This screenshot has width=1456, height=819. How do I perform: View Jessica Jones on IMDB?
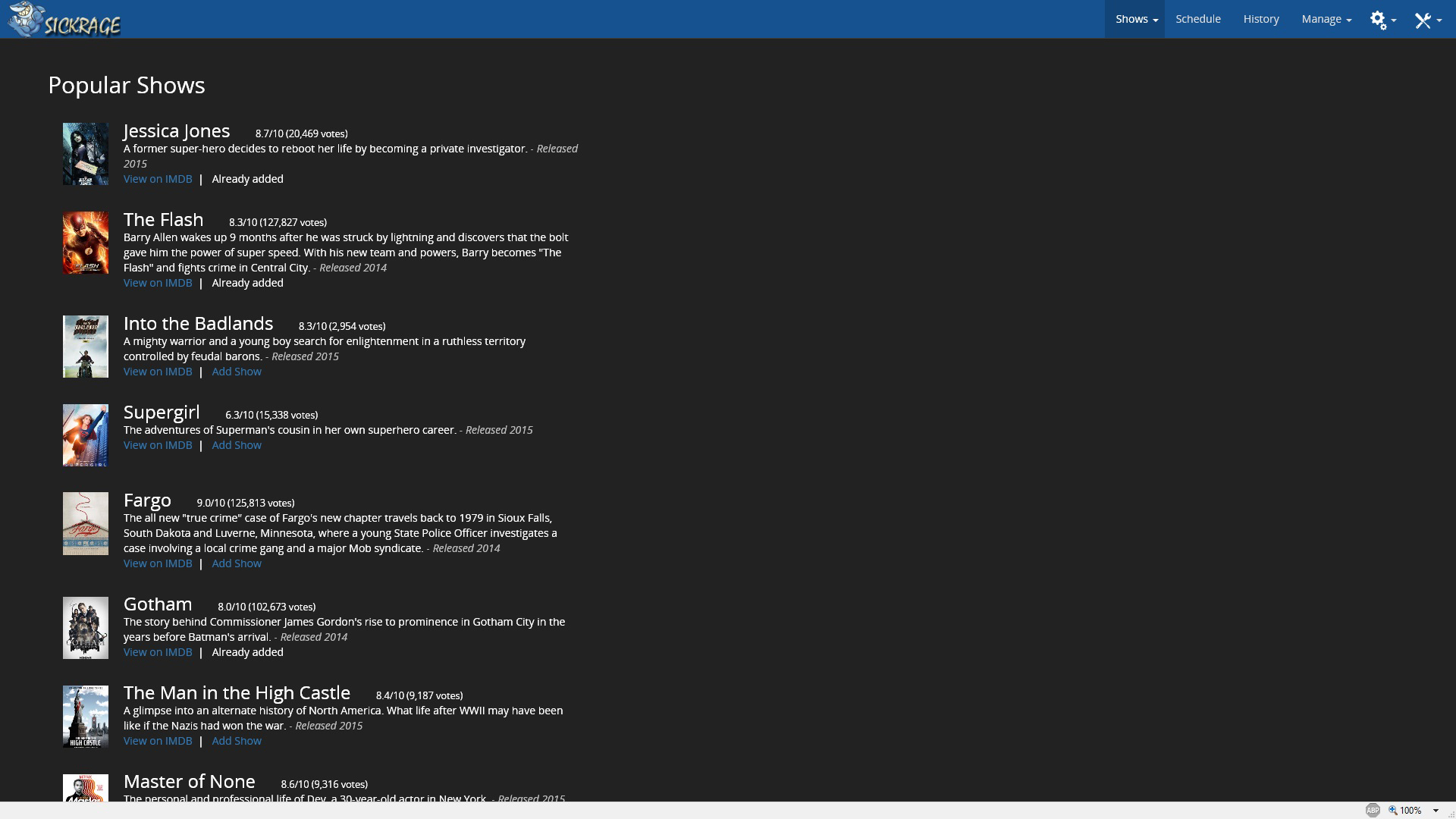pyautogui.click(x=158, y=179)
